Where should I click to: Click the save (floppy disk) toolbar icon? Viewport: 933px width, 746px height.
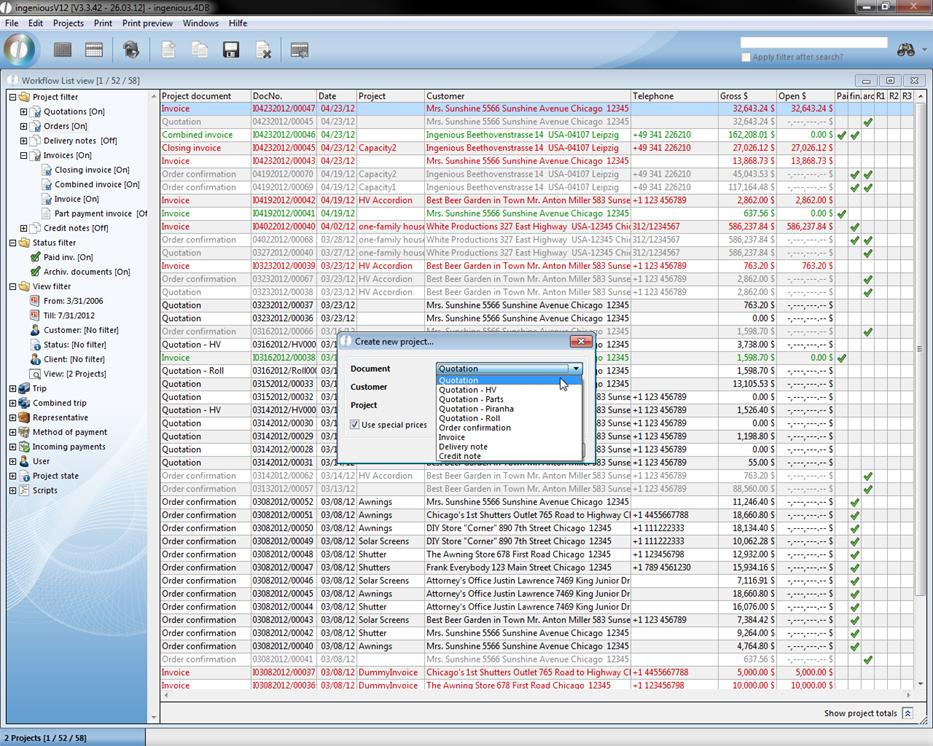tap(231, 50)
